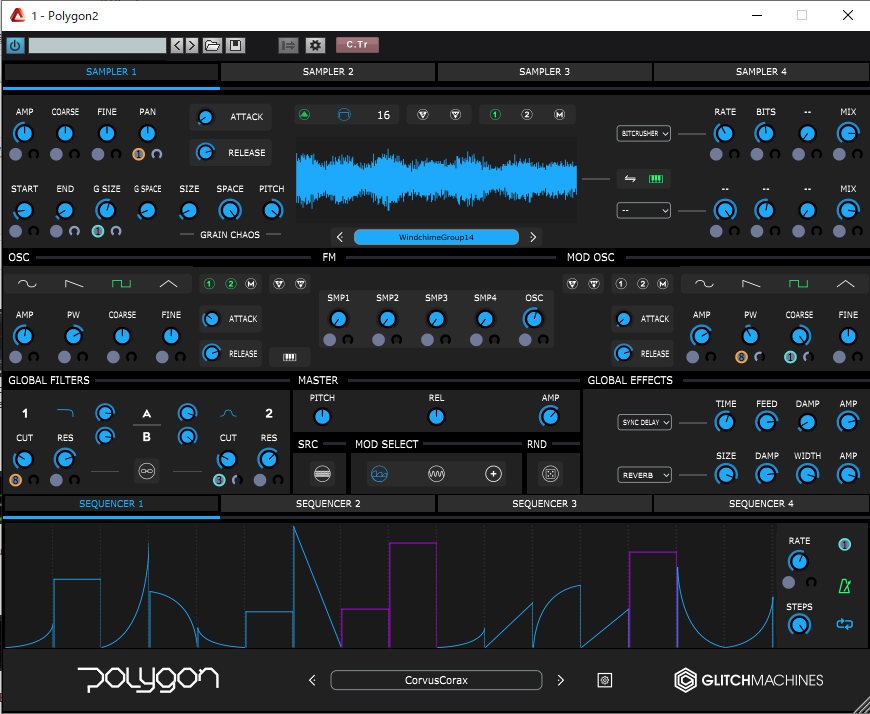Randomize with the RND dice icon
Screen dimensions: 870x714
coord(550,474)
